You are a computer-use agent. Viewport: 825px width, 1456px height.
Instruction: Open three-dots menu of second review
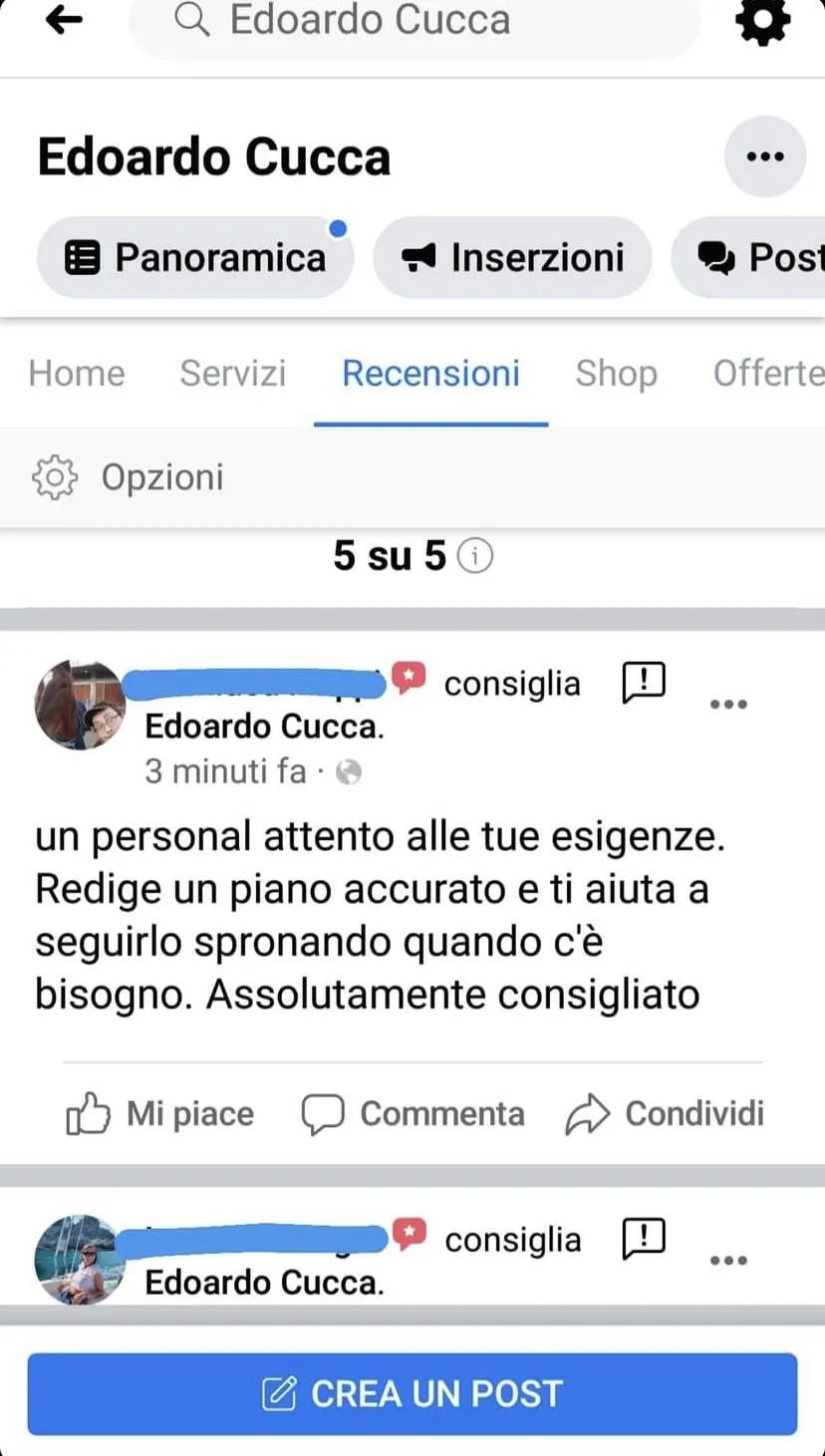coord(728,1261)
